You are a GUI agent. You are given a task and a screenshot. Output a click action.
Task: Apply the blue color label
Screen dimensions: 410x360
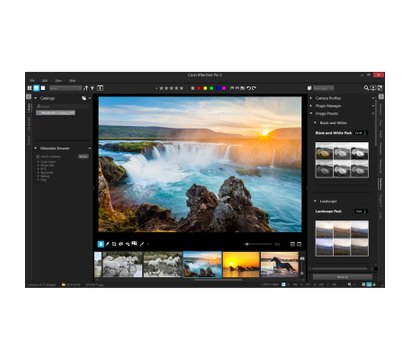tap(218, 88)
